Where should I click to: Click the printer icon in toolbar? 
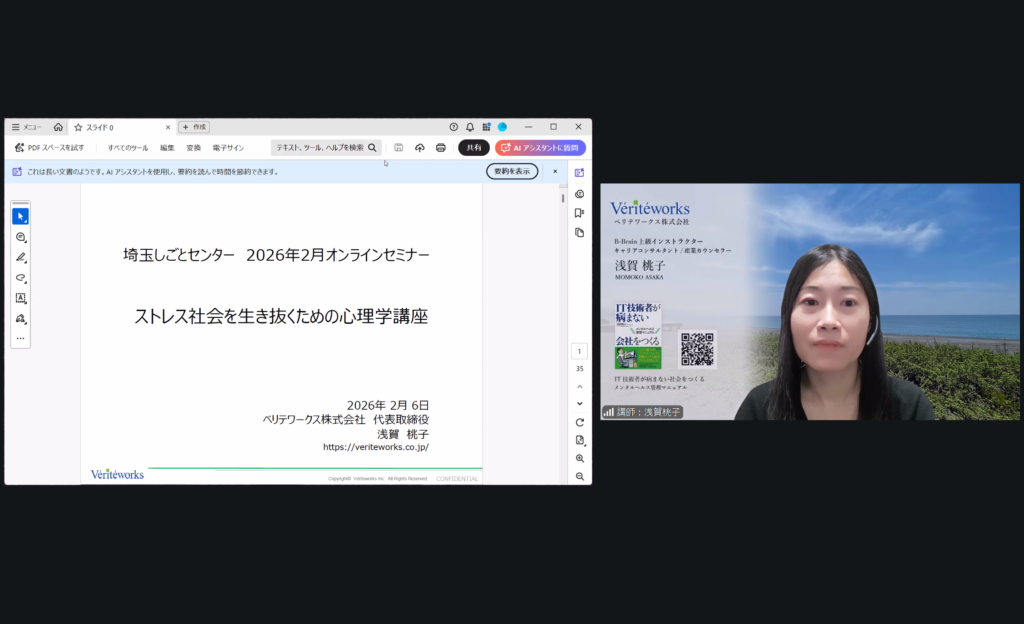tap(440, 148)
